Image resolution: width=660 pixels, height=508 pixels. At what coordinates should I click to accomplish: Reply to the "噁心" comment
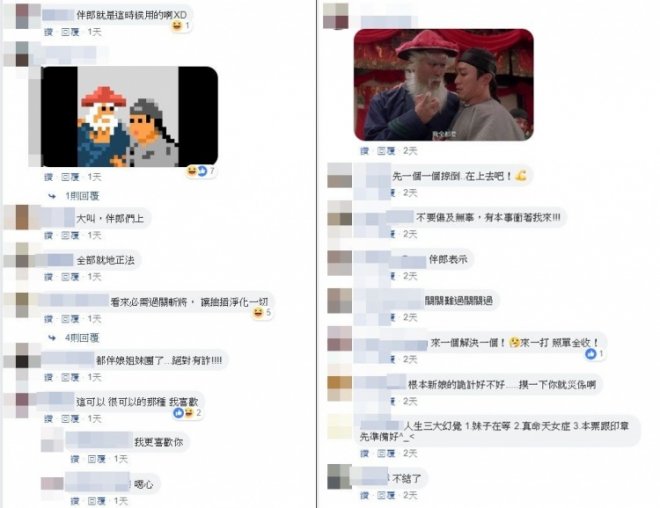(x=96, y=501)
